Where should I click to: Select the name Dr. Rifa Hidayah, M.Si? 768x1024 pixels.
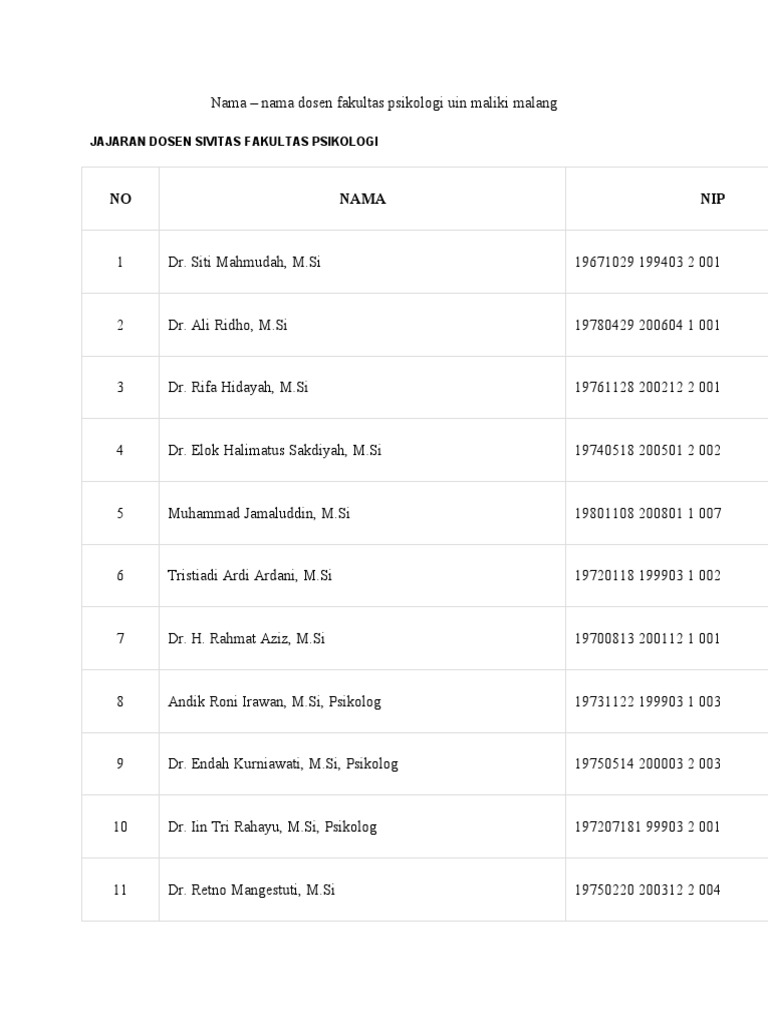238,388
